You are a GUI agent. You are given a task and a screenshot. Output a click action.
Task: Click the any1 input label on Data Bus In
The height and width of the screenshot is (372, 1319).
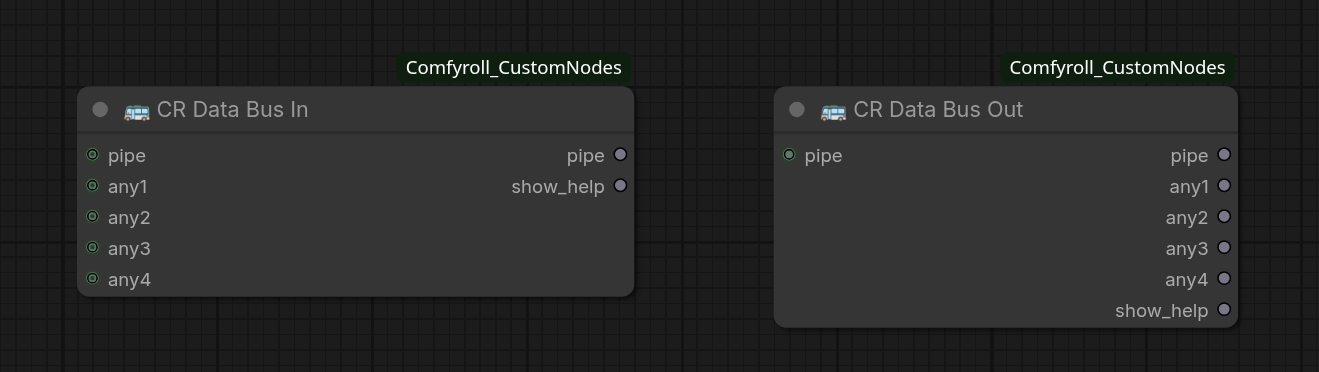pos(128,187)
